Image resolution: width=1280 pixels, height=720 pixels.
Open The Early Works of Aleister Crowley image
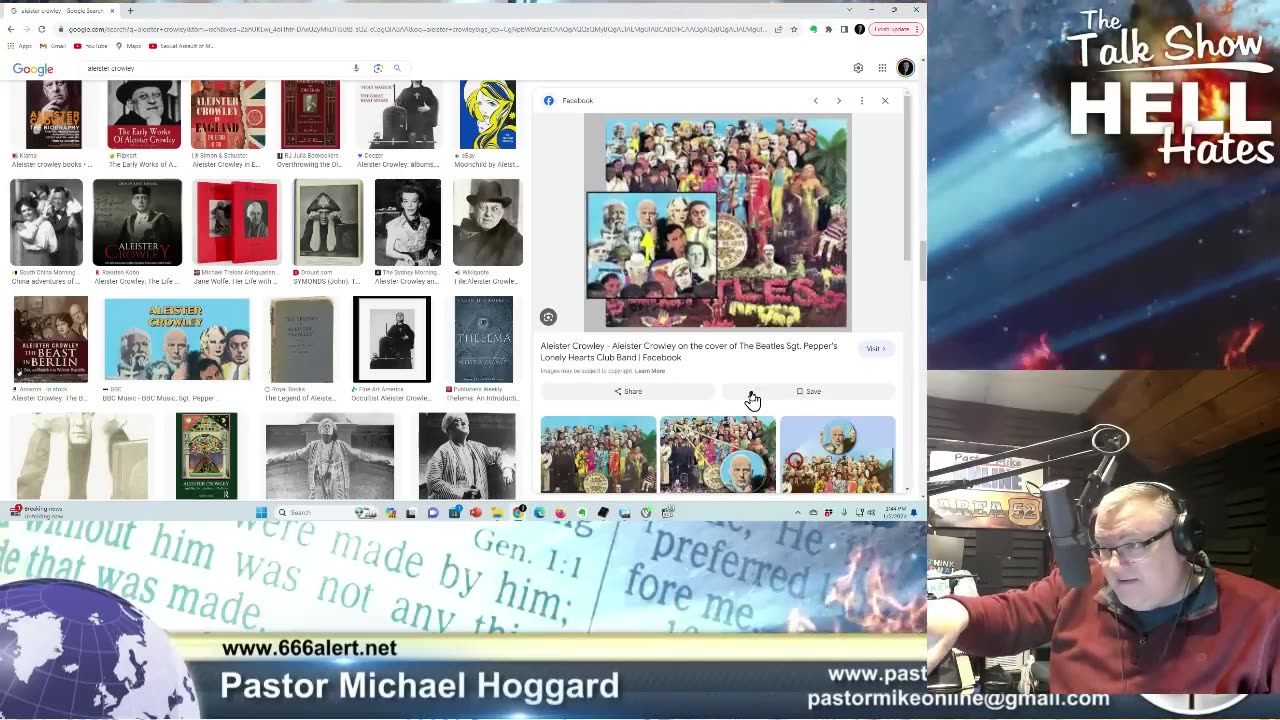pos(143,115)
